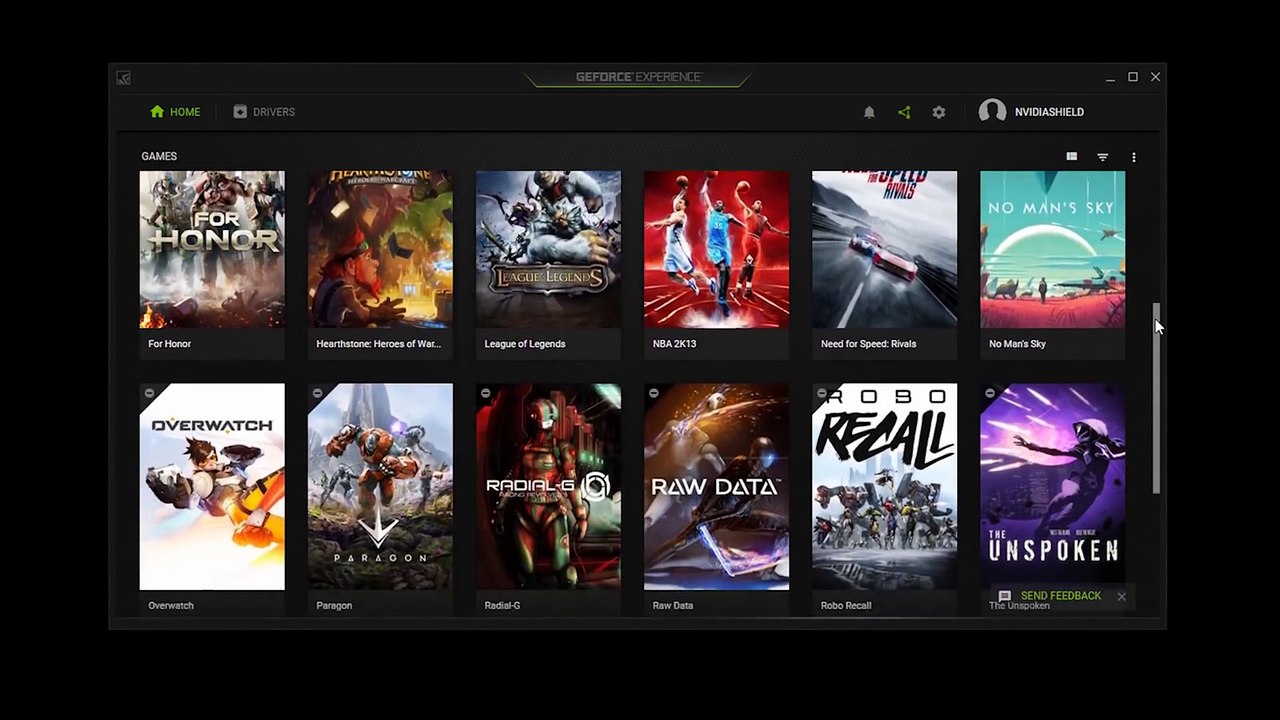Click the badge on Robo Recall cover
Viewport: 1280px width, 720px height.
click(821, 393)
